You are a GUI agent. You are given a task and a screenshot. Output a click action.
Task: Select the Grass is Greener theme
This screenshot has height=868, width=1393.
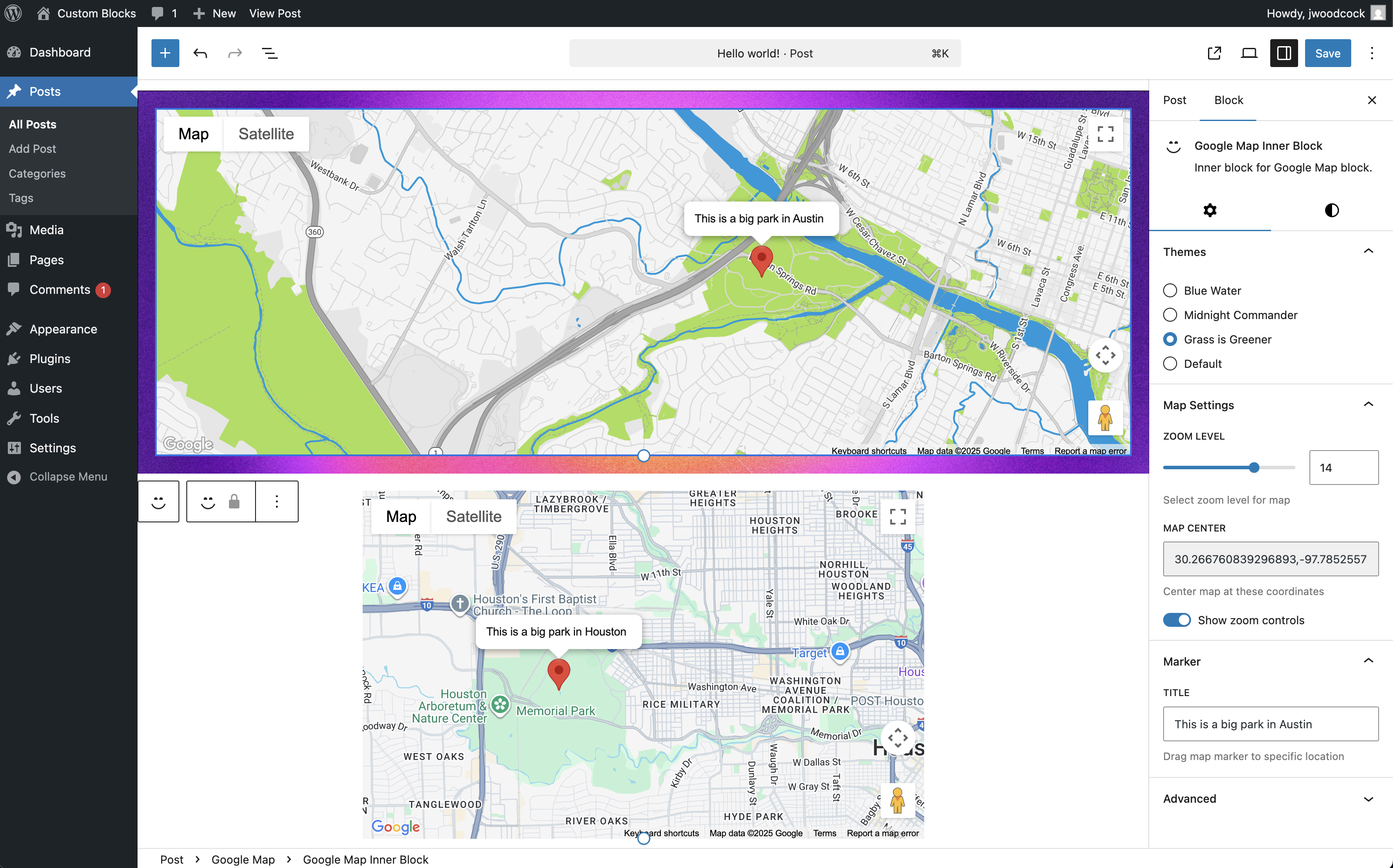tap(1170, 339)
